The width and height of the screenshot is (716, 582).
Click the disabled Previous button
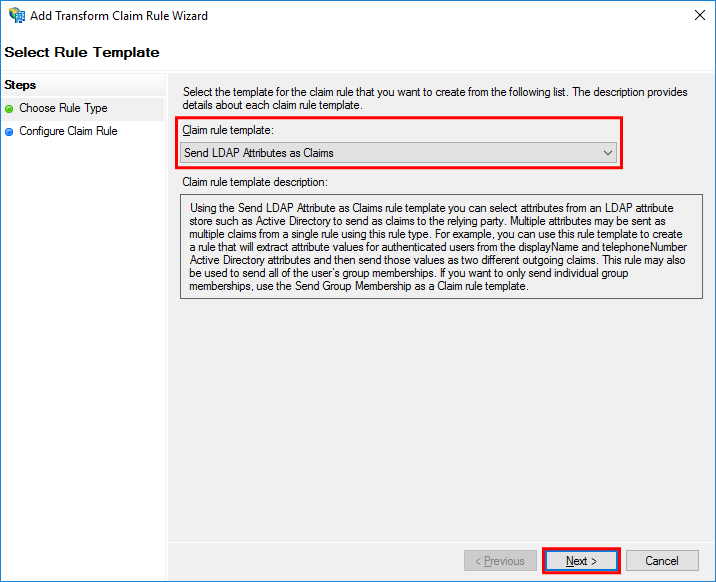pos(500,561)
